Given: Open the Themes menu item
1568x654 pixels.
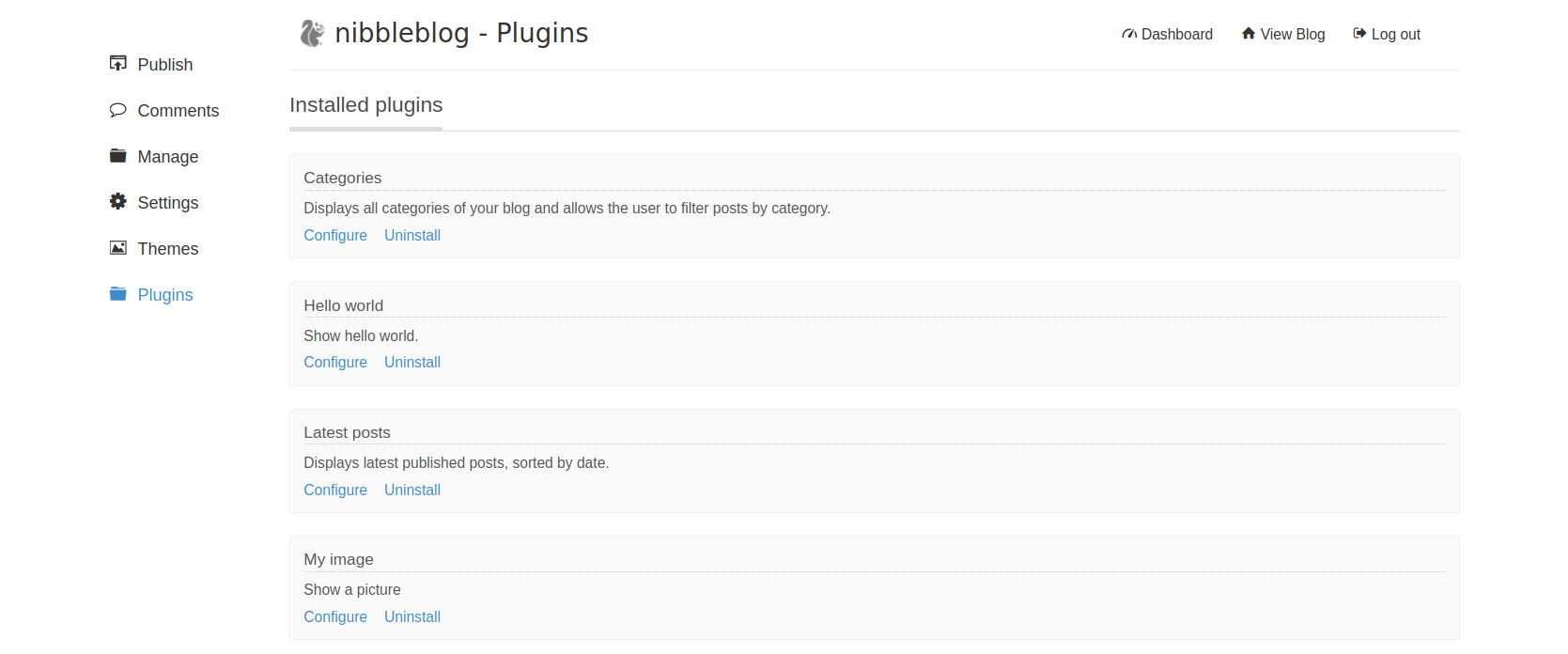Looking at the screenshot, I should point(168,249).
